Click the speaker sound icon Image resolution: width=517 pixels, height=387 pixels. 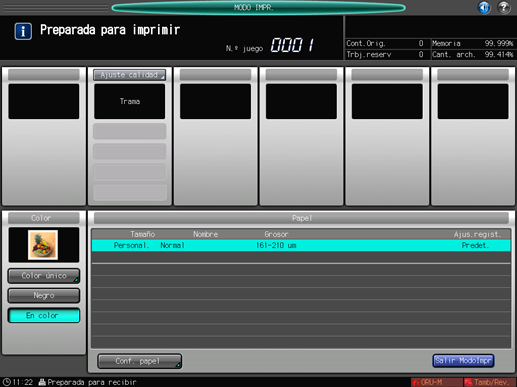pos(484,7)
